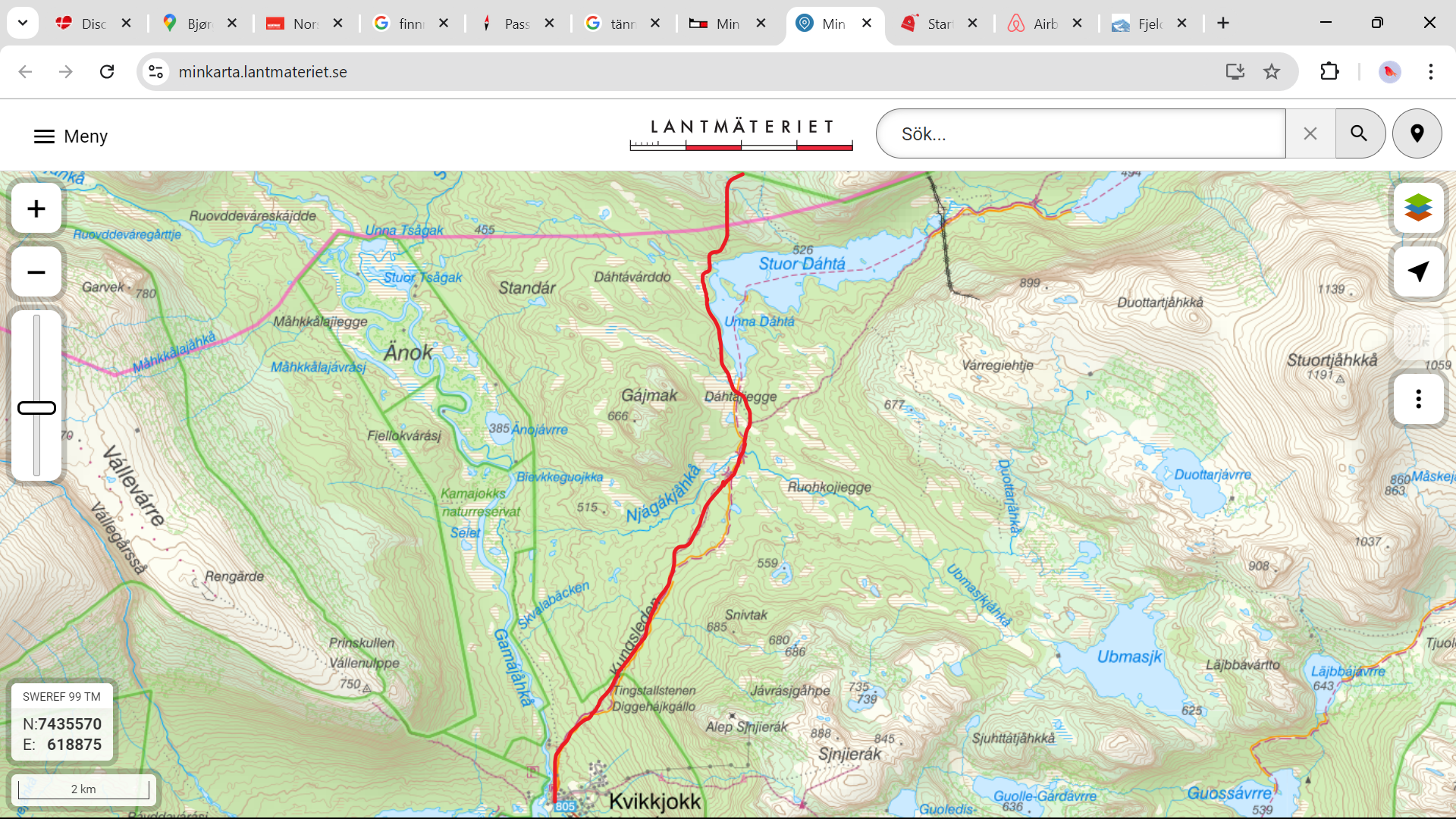Go back to the previous page
Screen dimensions: 1456x819
(x=25, y=71)
